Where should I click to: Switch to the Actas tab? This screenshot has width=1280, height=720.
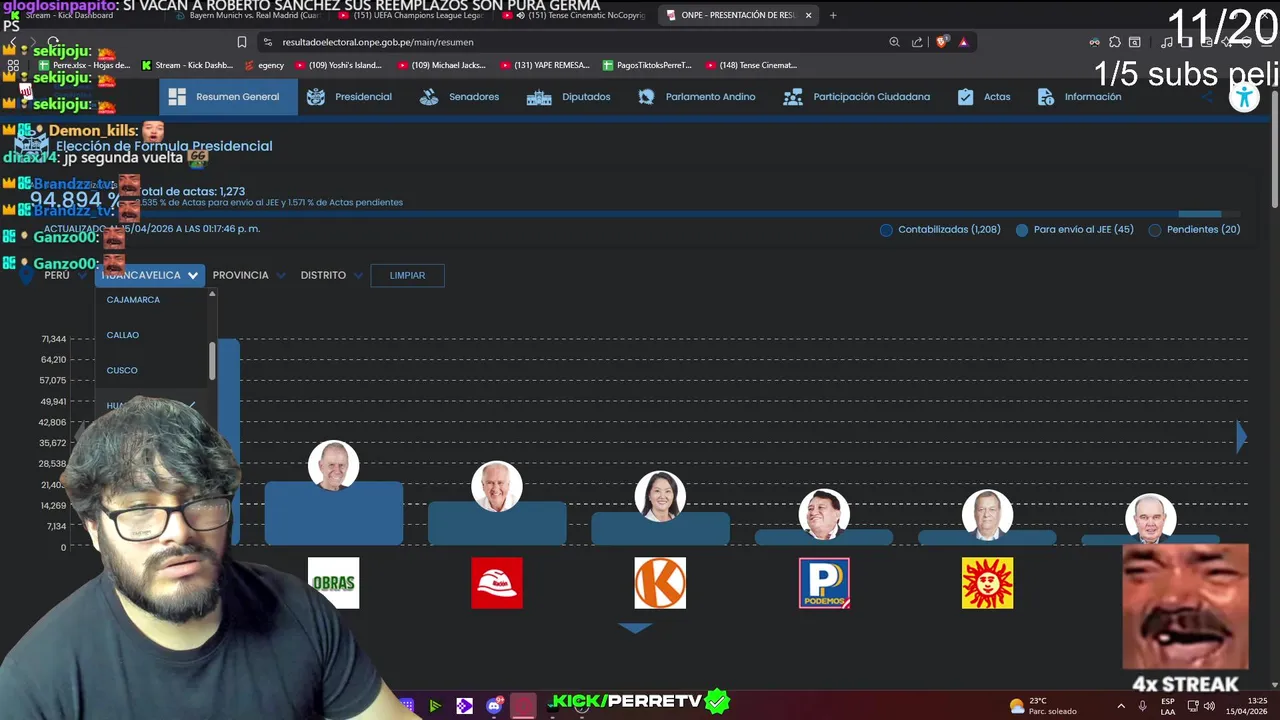[x=984, y=97]
